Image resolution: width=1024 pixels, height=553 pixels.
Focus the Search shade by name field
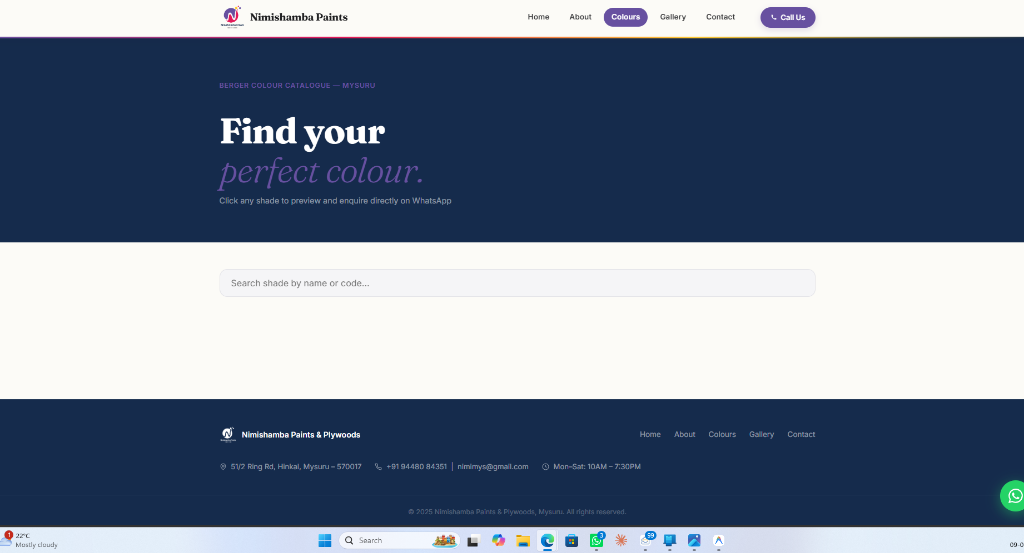[517, 283]
